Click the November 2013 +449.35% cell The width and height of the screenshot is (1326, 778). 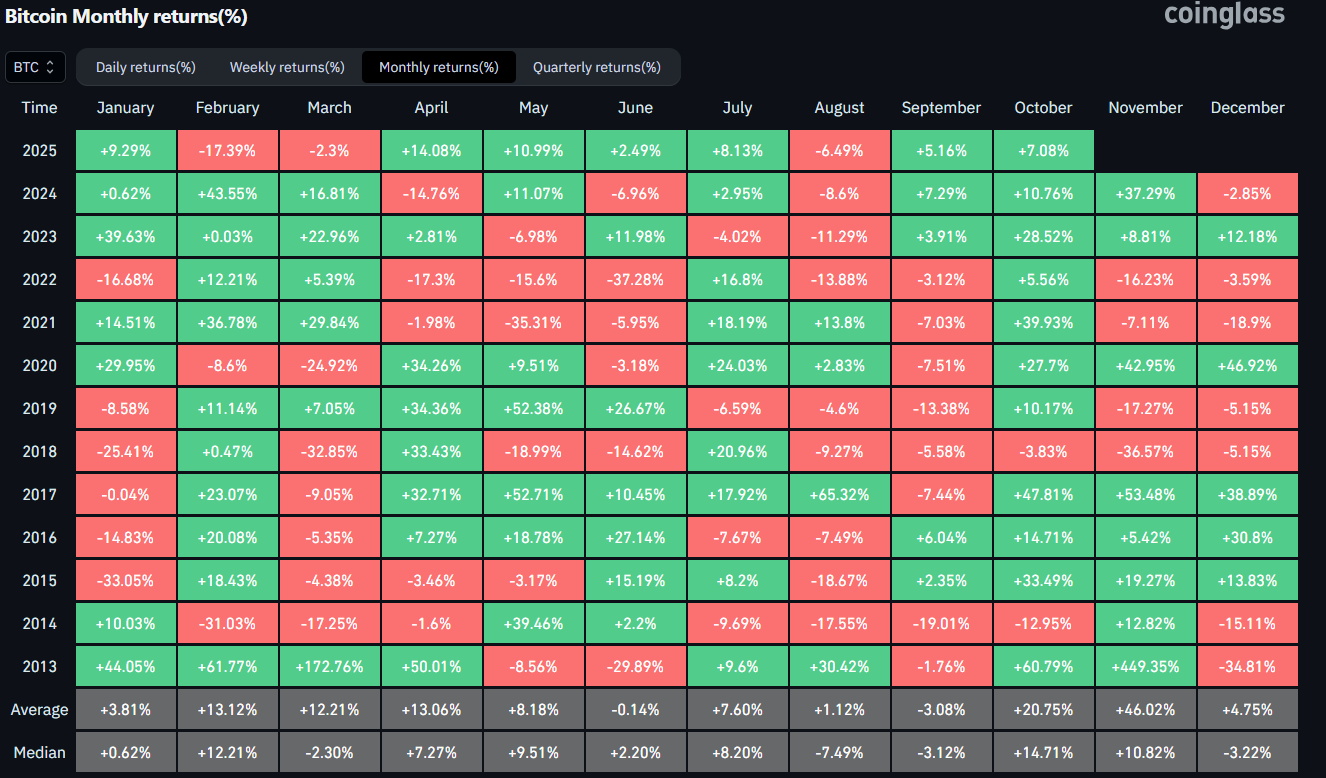tap(1145, 667)
